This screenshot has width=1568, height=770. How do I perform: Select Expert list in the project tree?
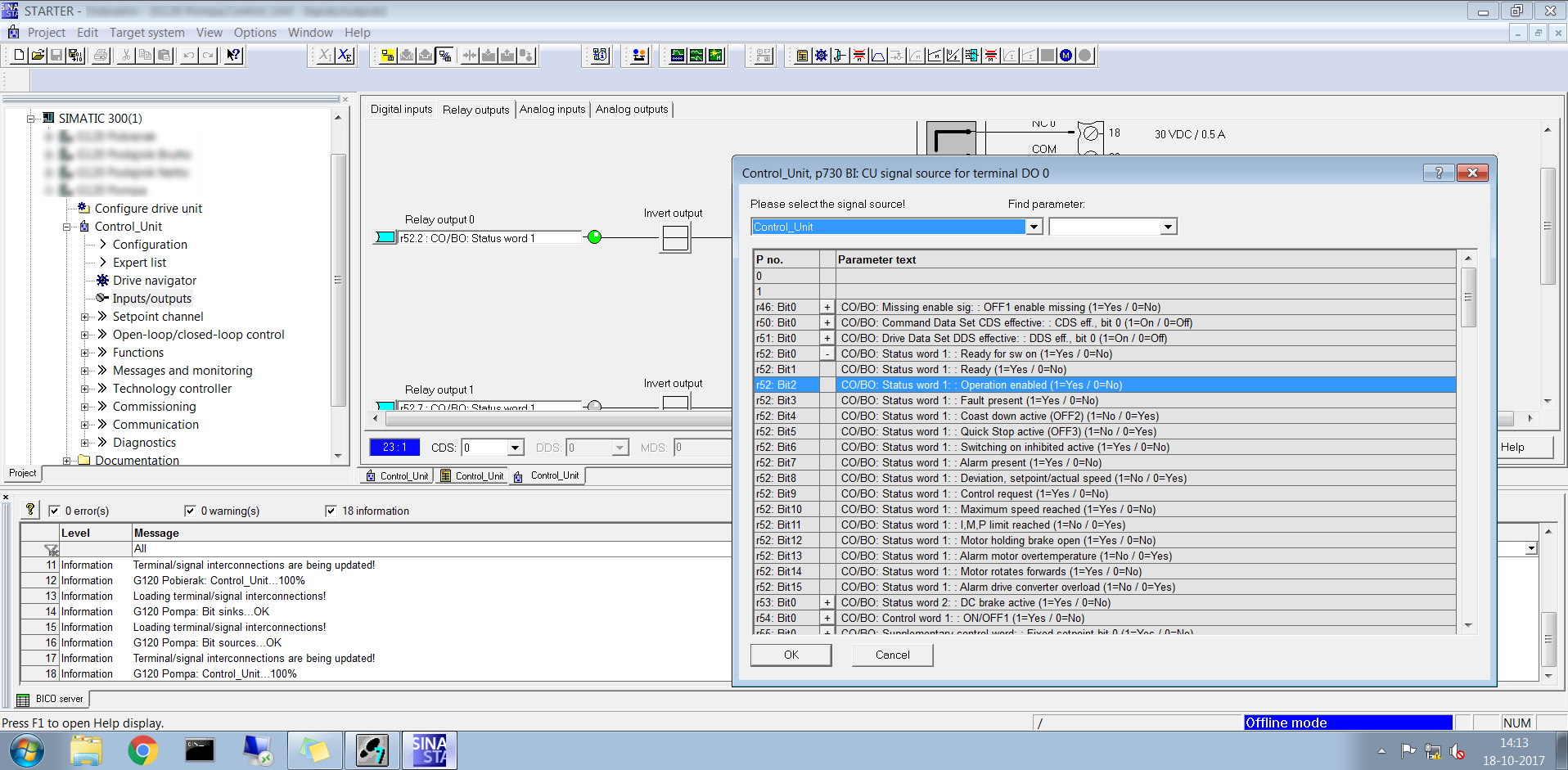(139, 263)
